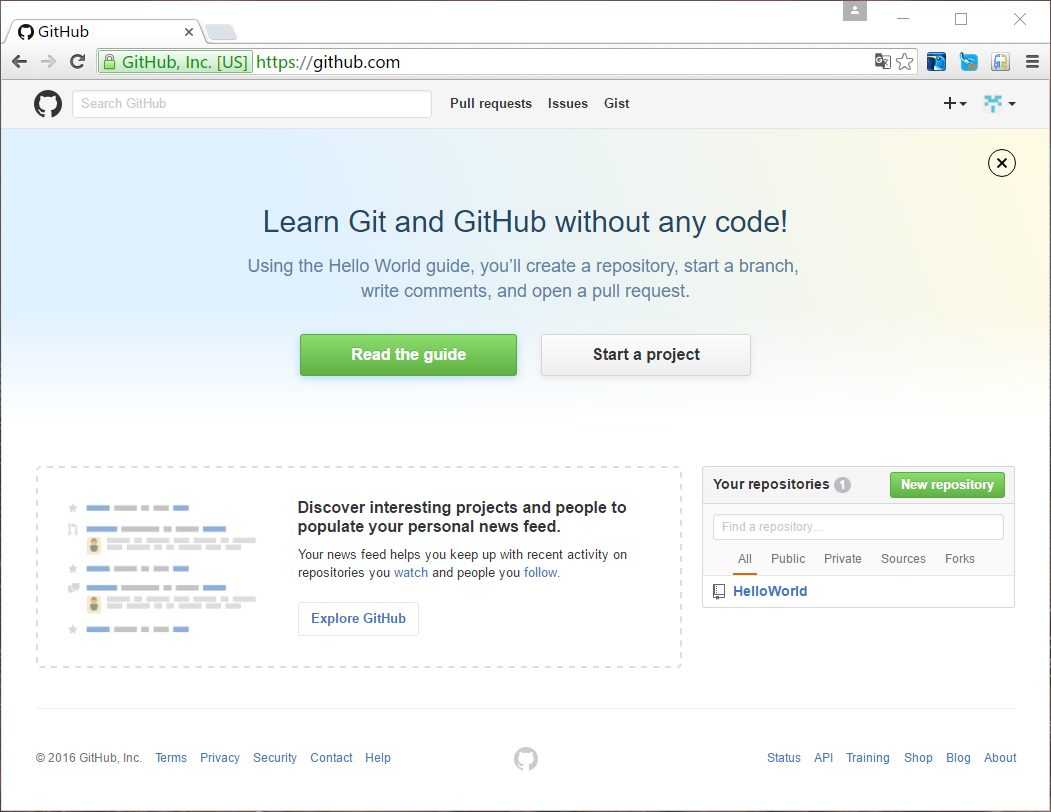
Task: Expand the plus create-new dropdown
Action: tap(954, 103)
